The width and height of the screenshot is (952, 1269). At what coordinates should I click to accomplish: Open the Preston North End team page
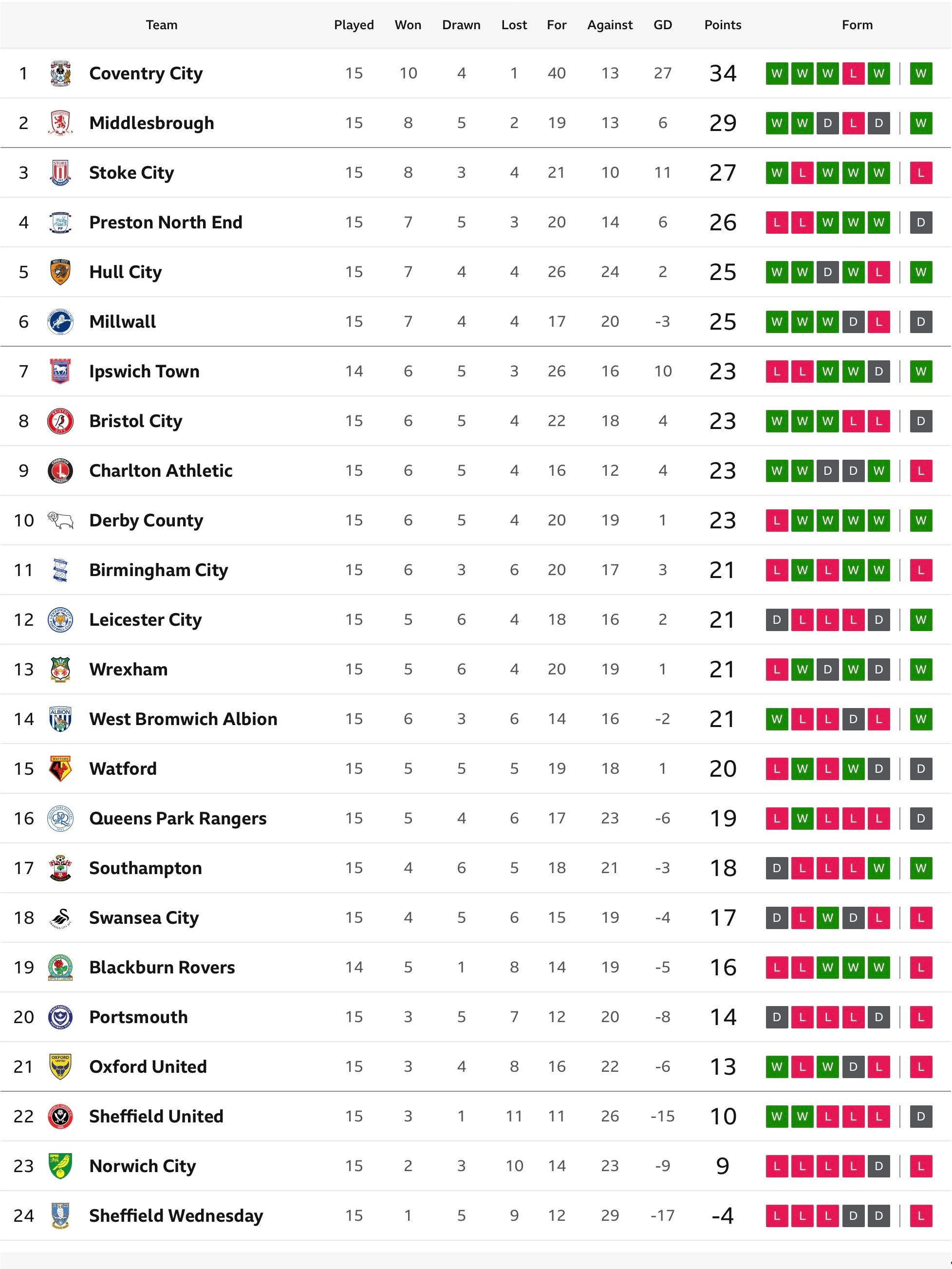click(x=166, y=223)
